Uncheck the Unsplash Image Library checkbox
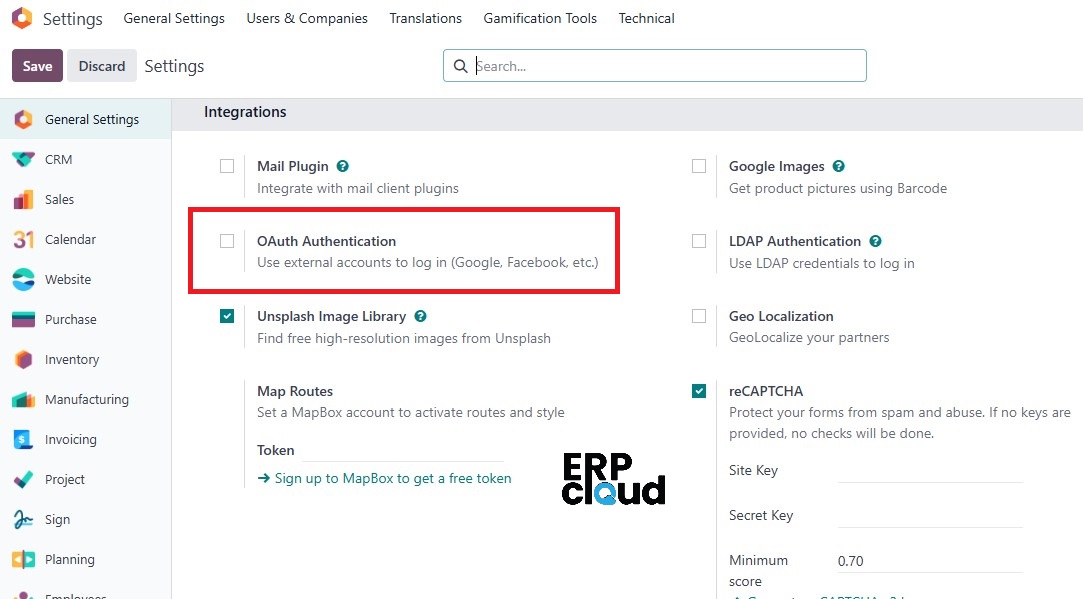1083x599 pixels. [227, 316]
